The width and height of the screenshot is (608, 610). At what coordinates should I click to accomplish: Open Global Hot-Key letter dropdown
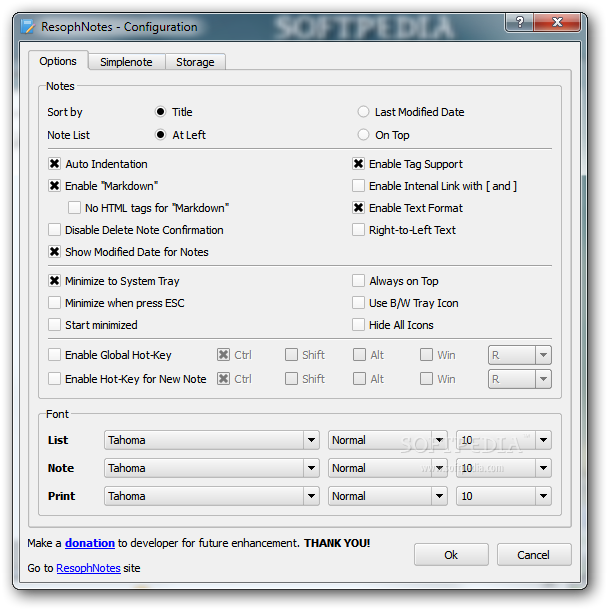pyautogui.click(x=520, y=355)
